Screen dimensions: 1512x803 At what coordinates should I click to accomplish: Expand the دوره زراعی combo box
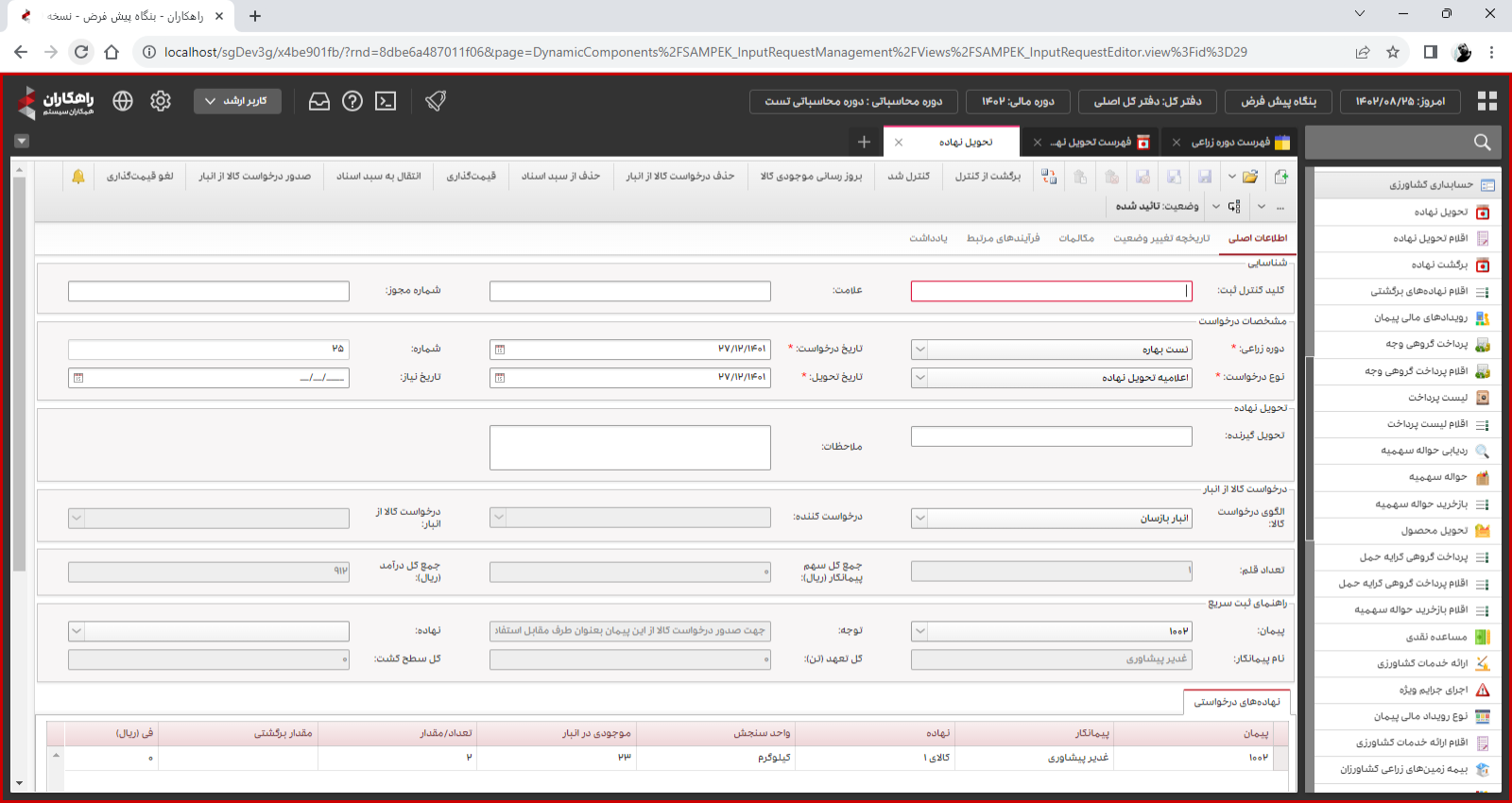[919, 350]
